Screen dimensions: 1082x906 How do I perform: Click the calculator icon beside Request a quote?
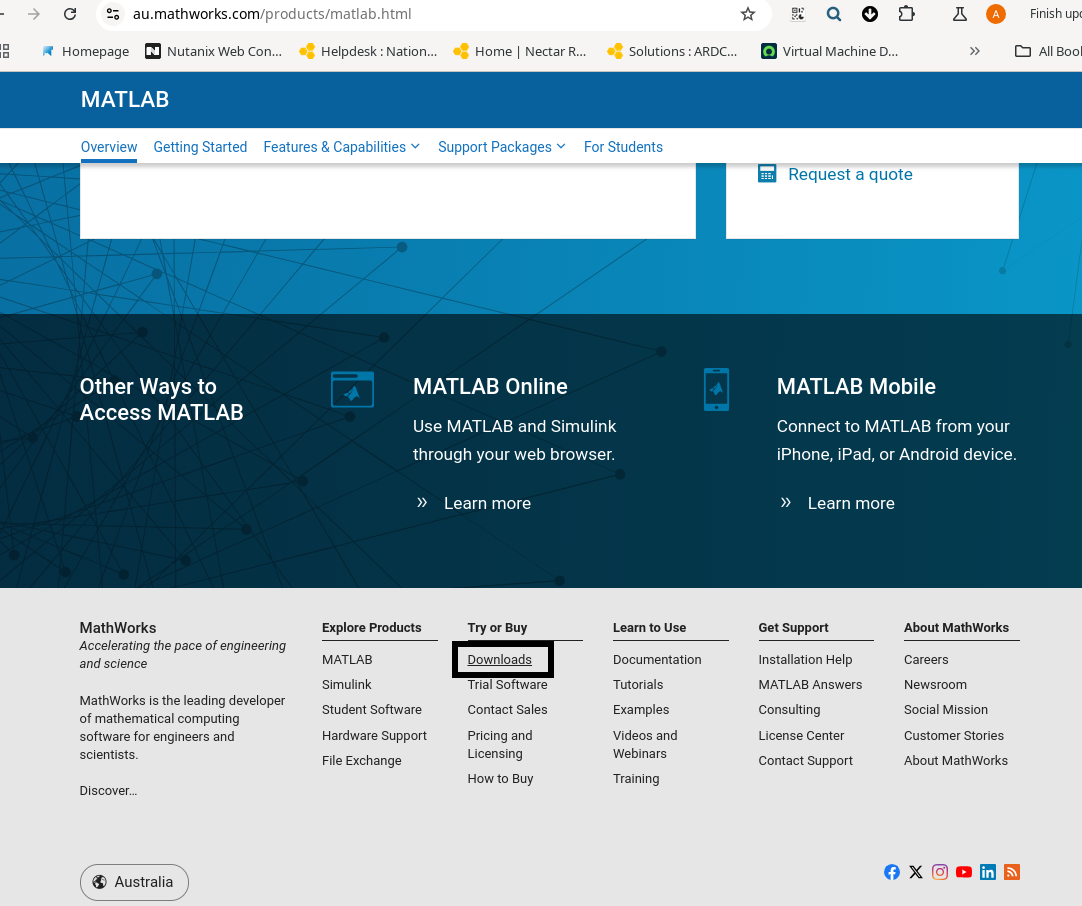tap(767, 173)
